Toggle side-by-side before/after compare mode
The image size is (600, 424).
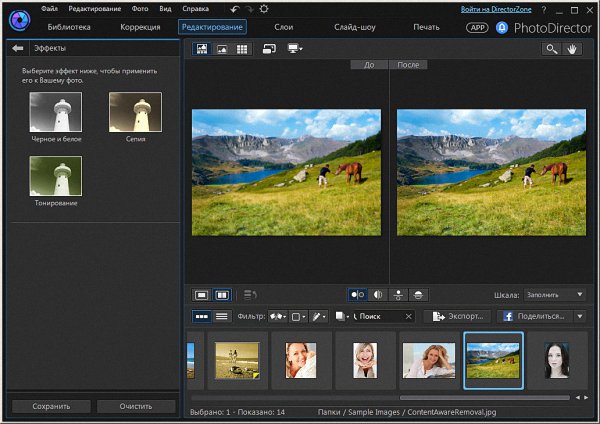pos(357,295)
